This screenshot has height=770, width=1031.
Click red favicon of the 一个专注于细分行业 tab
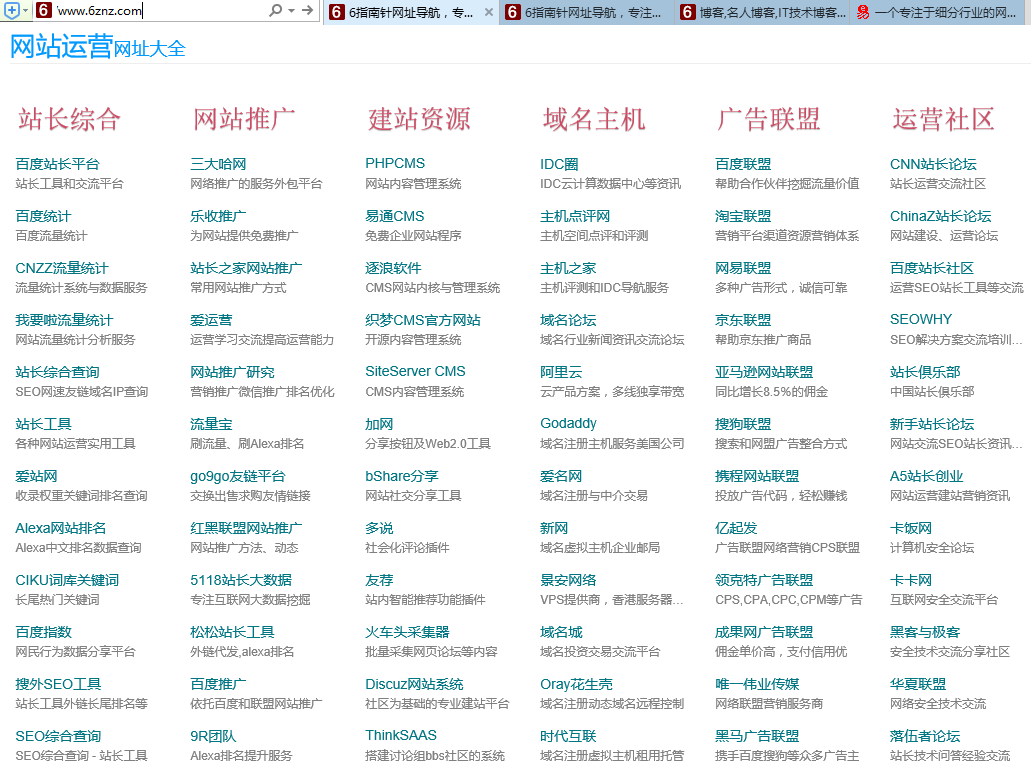point(863,12)
